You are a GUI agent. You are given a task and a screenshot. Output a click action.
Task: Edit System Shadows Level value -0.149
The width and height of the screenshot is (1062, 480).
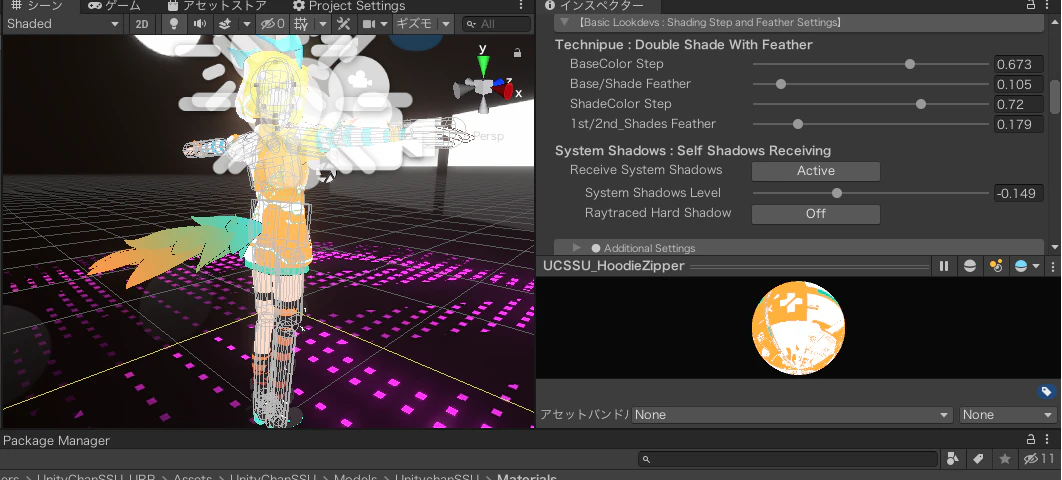(x=1019, y=193)
